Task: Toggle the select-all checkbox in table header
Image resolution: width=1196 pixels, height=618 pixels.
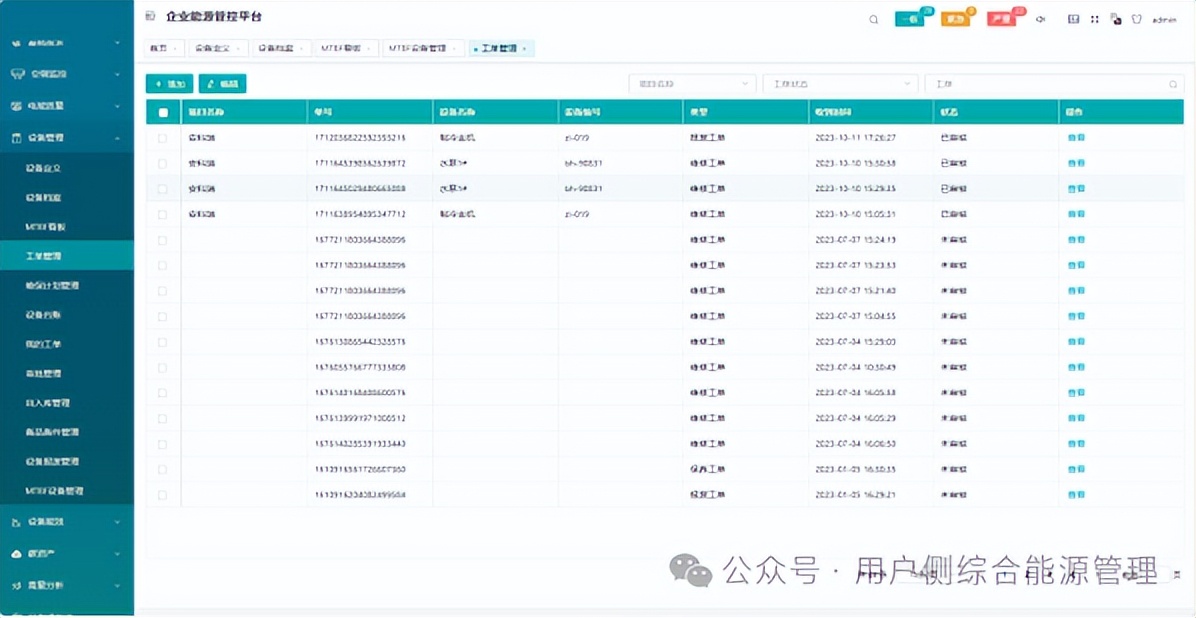Action: coord(162,112)
